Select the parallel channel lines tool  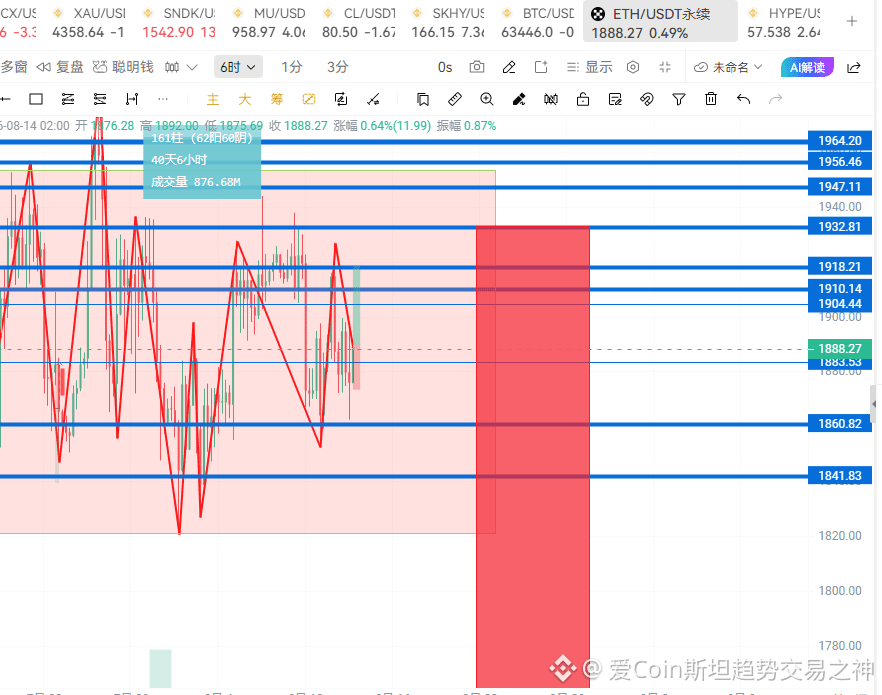coord(68,100)
